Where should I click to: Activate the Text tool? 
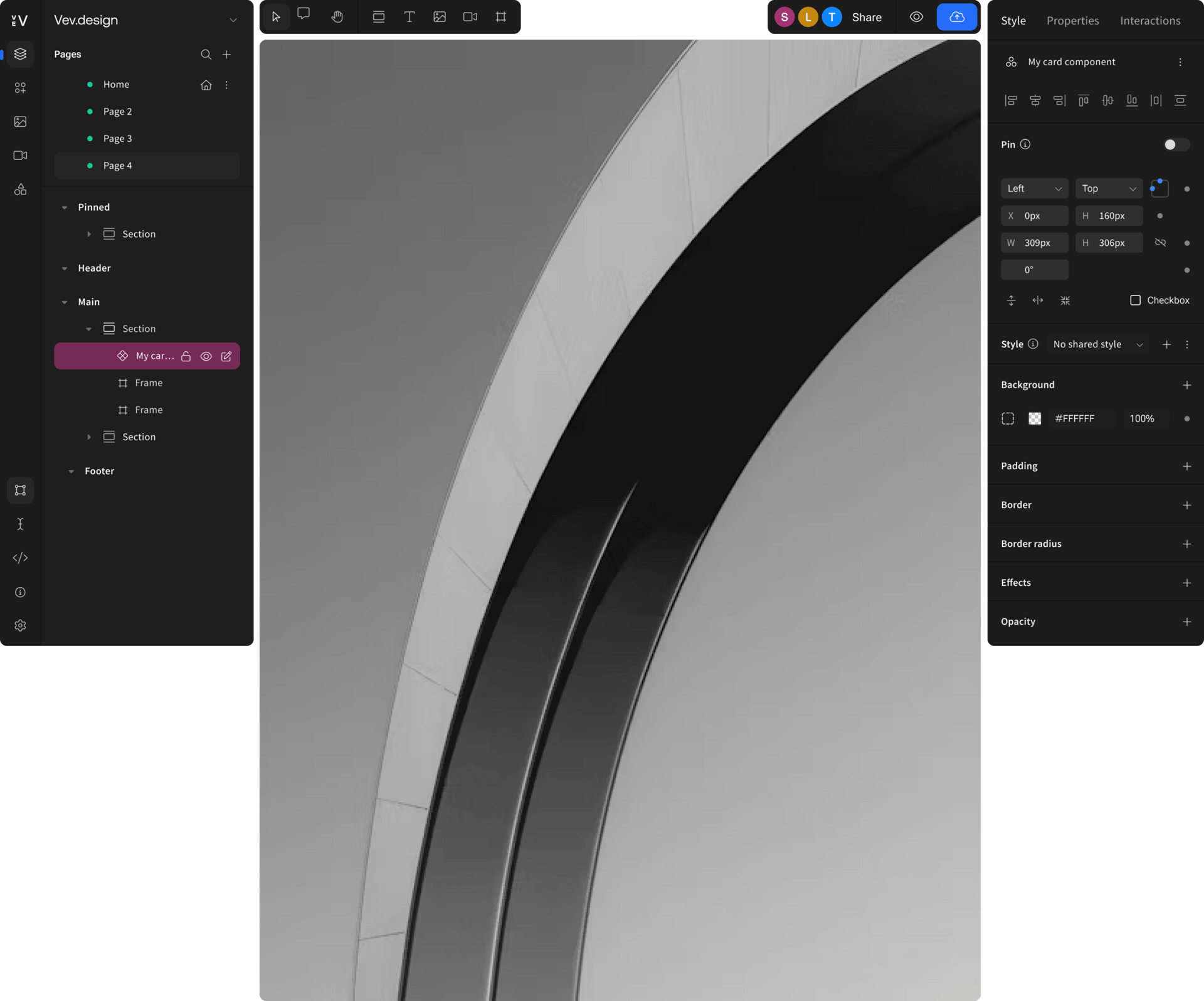(409, 17)
